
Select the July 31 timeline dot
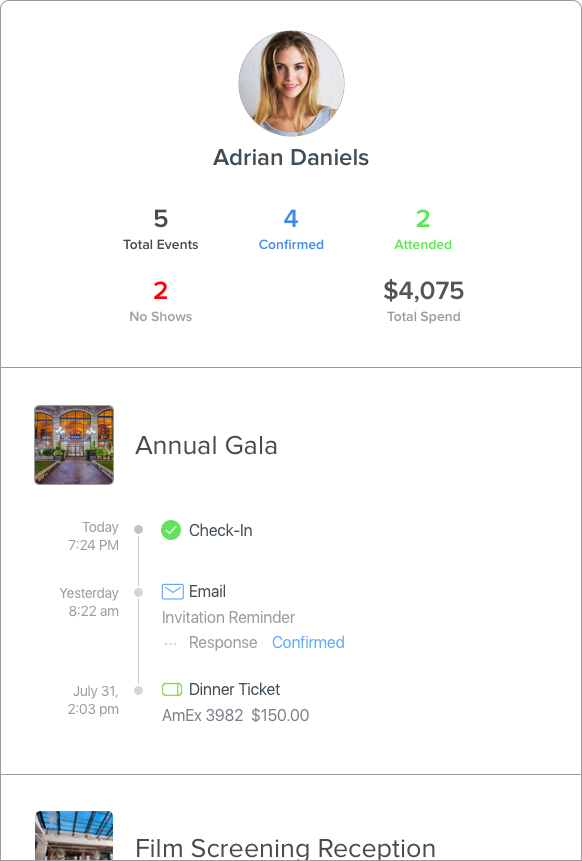(138, 690)
